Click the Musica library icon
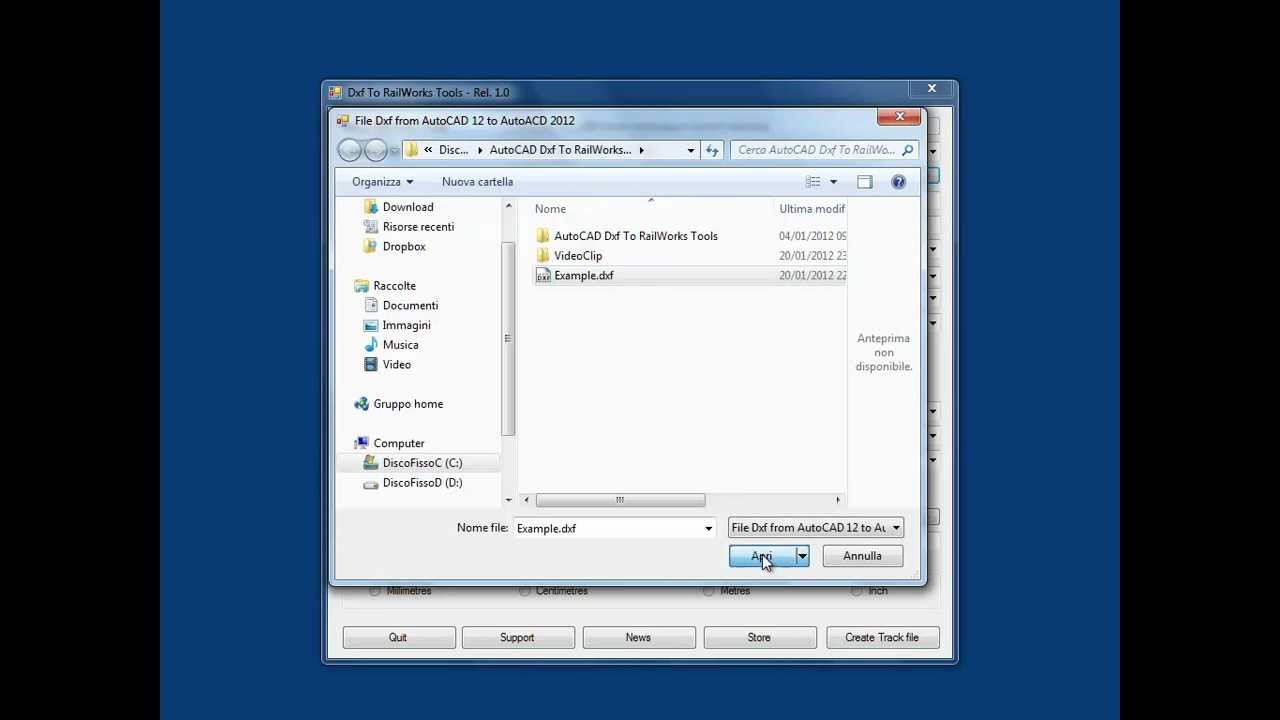The height and width of the screenshot is (720, 1280). coord(371,345)
